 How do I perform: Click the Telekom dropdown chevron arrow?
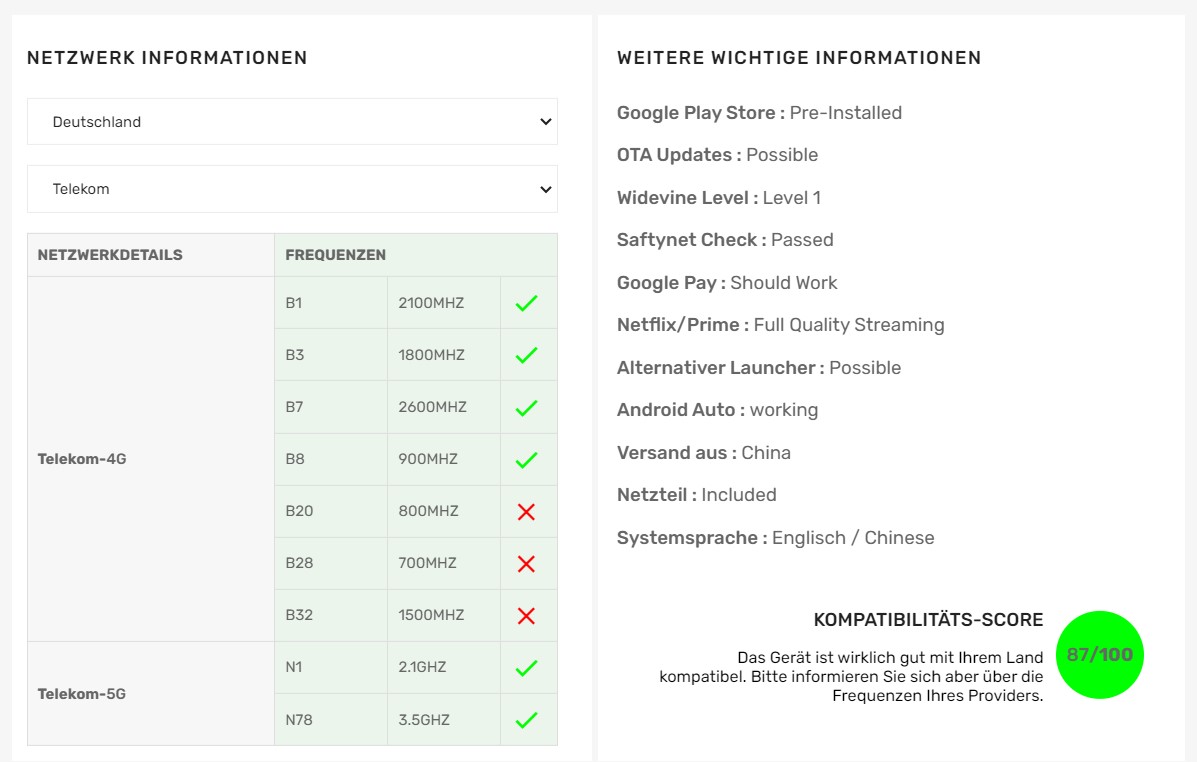tap(545, 189)
